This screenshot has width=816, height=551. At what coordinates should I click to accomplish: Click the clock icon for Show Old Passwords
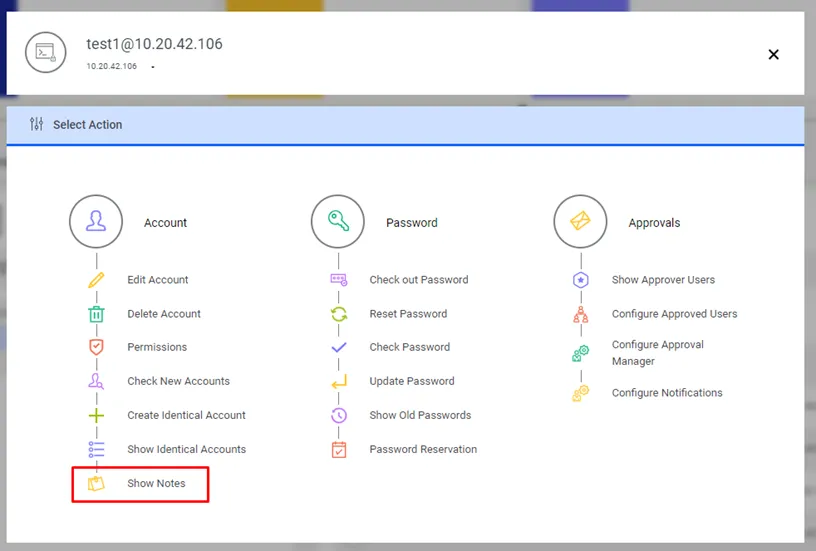[x=339, y=415]
